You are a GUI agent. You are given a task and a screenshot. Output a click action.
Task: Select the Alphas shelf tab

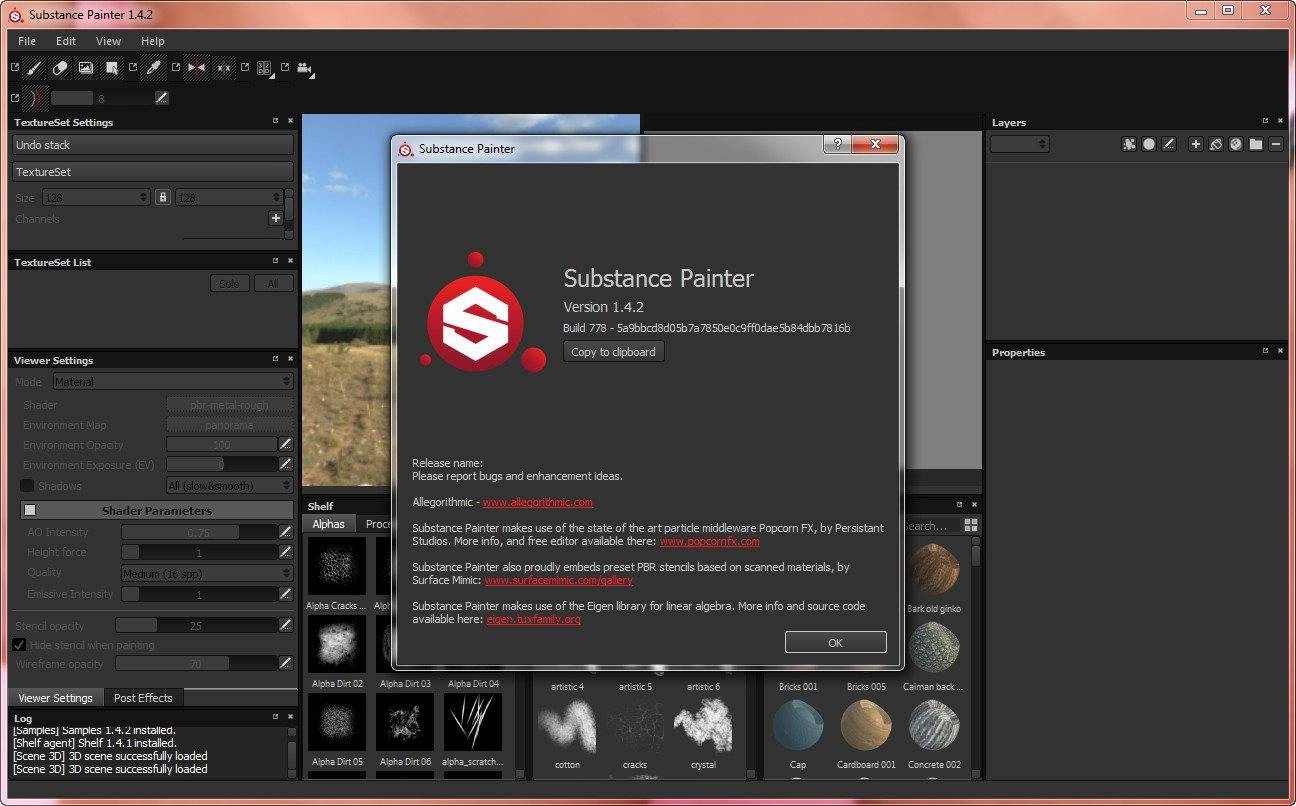click(x=328, y=524)
